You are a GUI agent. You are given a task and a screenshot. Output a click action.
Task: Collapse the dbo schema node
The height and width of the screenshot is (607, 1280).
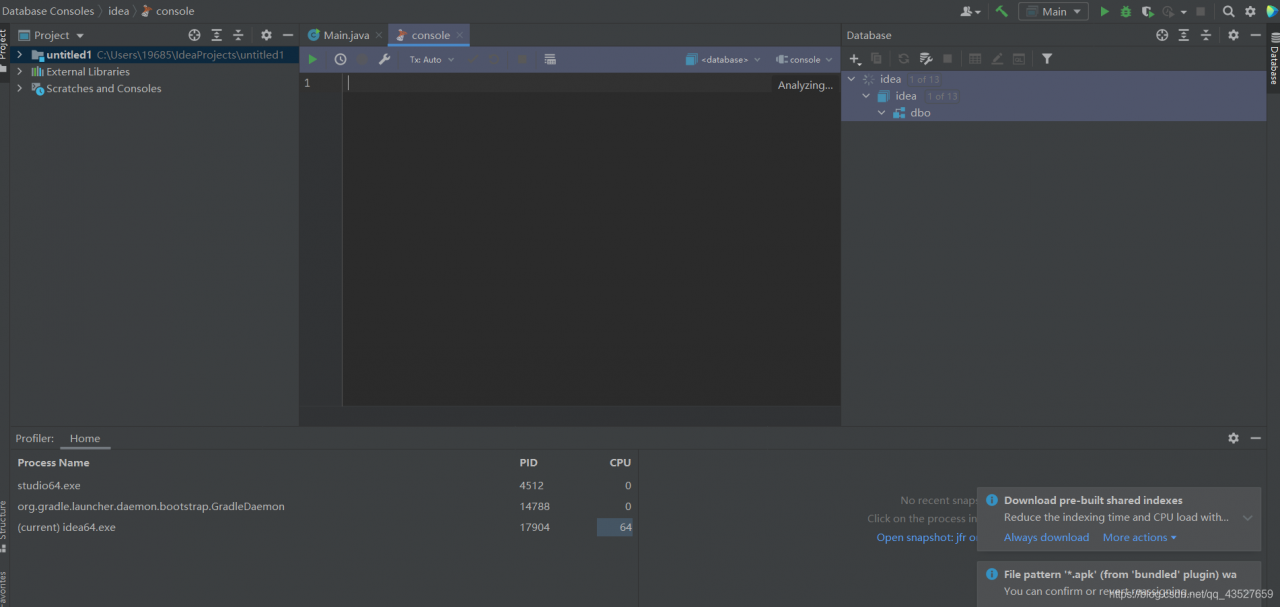tap(882, 113)
